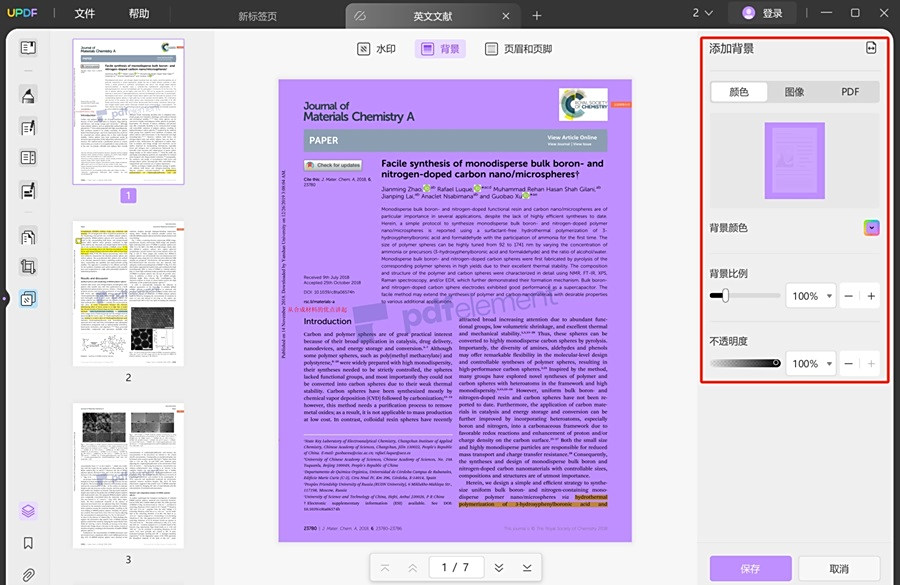Switch to the 页眉和页脚 tool
Image resolution: width=900 pixels, height=585 pixels.
[x=518, y=49]
